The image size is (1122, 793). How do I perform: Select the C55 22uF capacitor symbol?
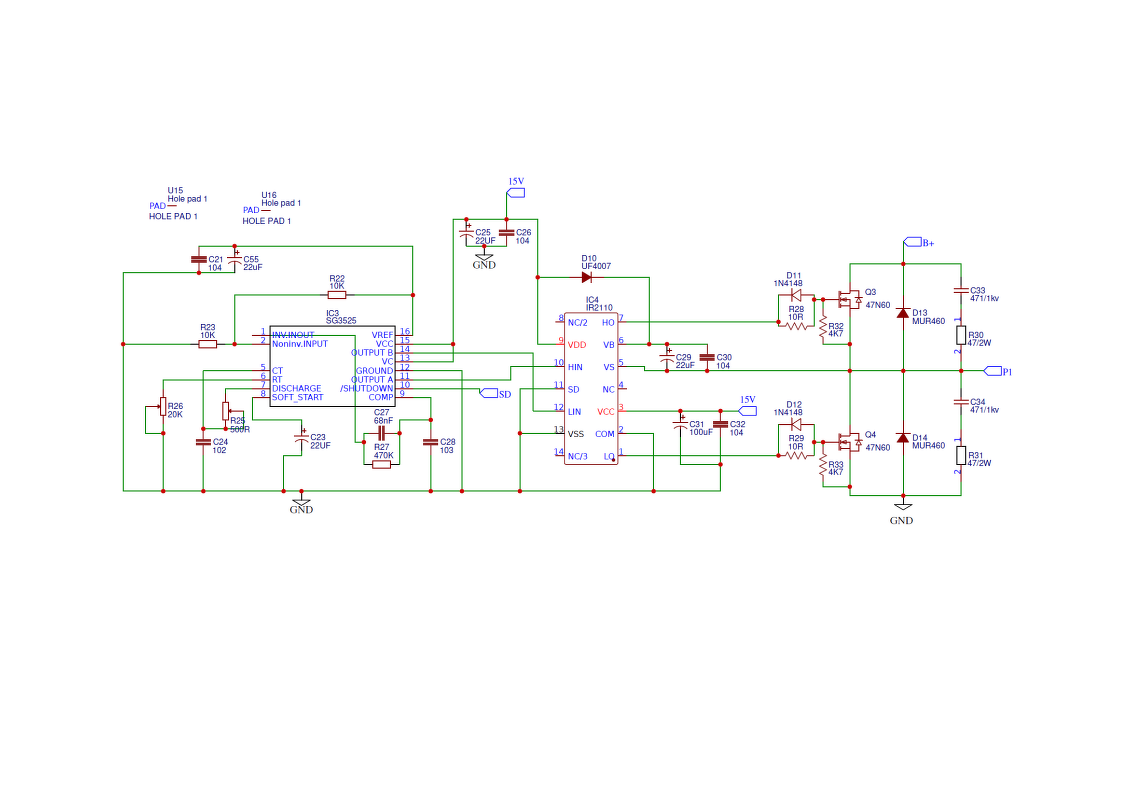tap(234, 260)
